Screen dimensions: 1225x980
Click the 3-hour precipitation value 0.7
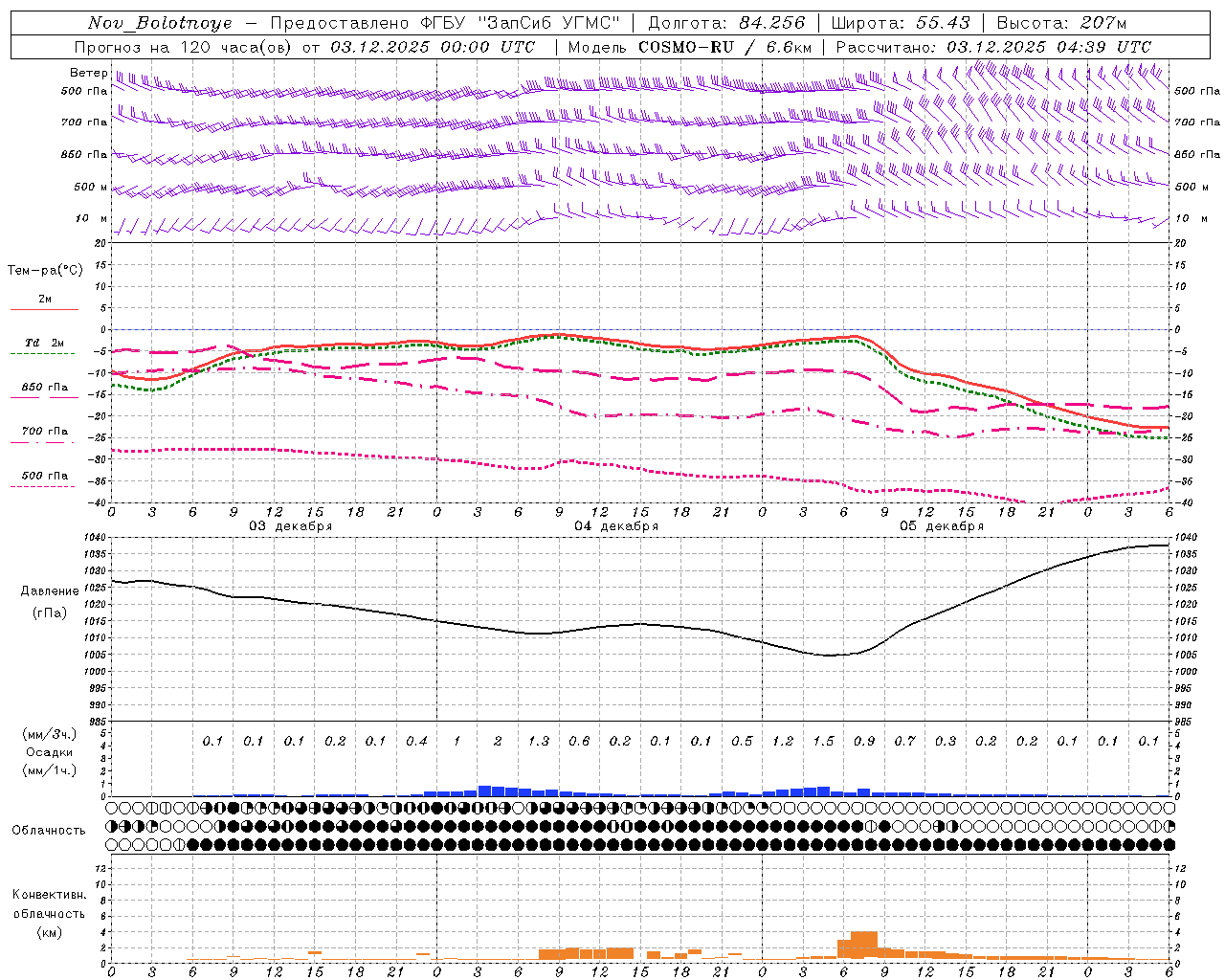[x=904, y=741]
